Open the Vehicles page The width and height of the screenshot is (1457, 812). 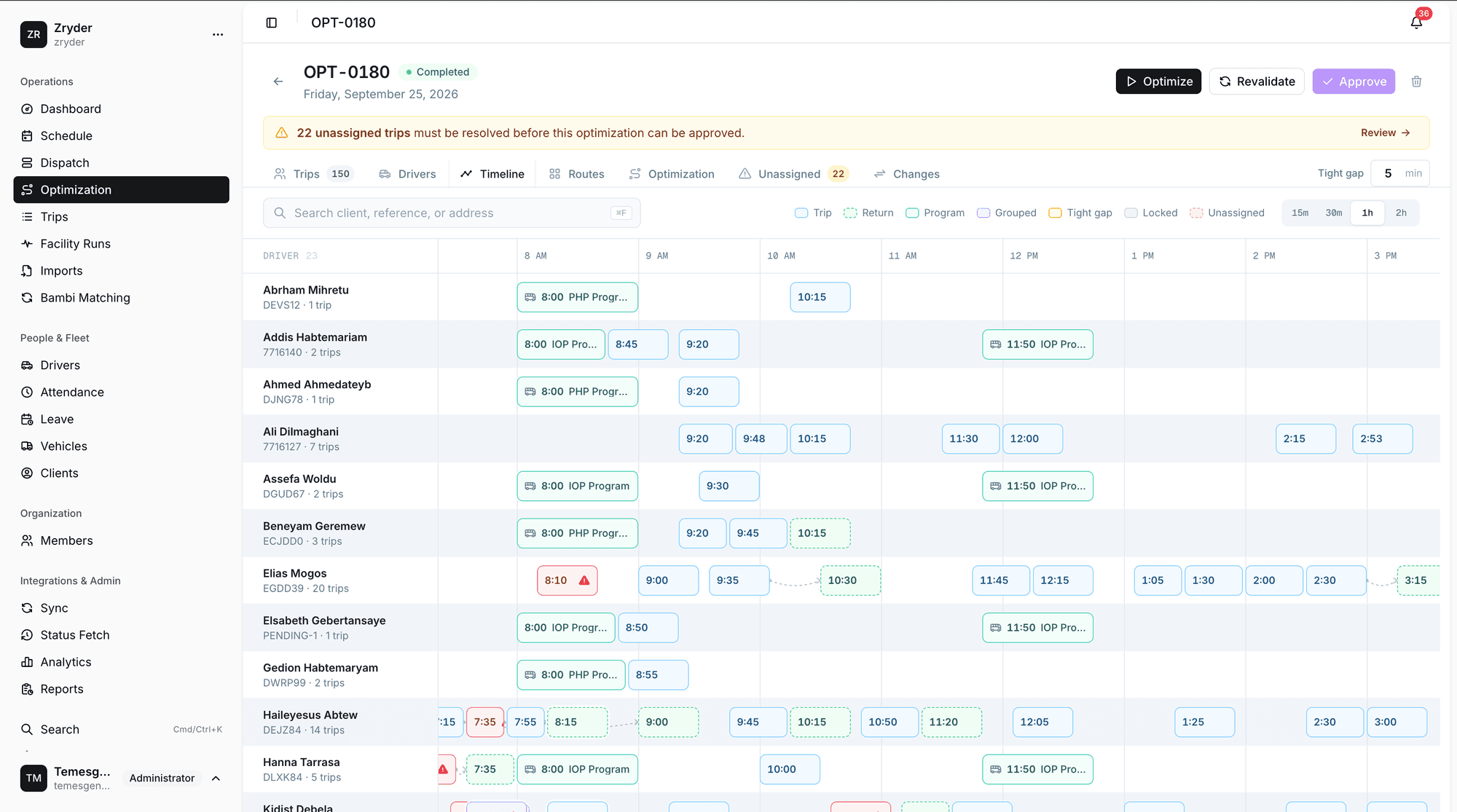(x=121, y=446)
